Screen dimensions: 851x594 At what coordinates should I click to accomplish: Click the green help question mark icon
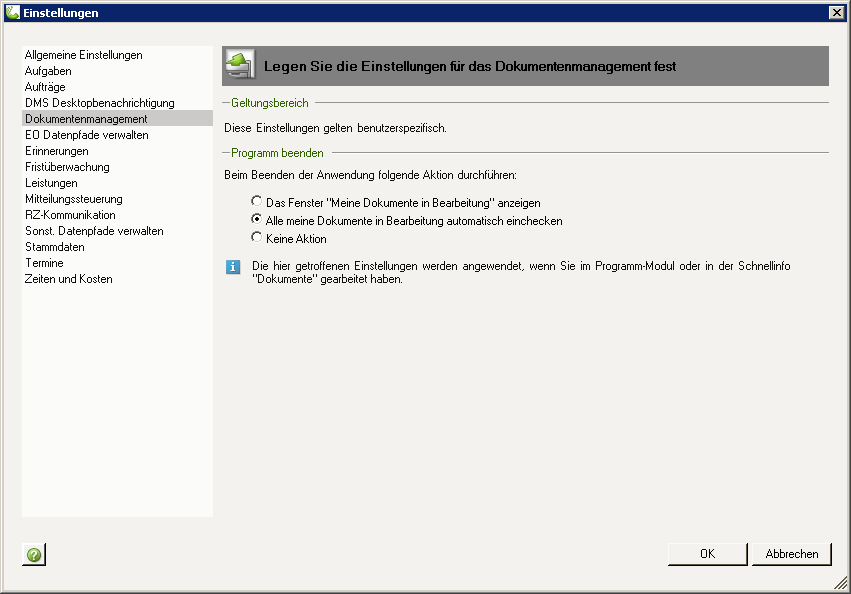(34, 554)
